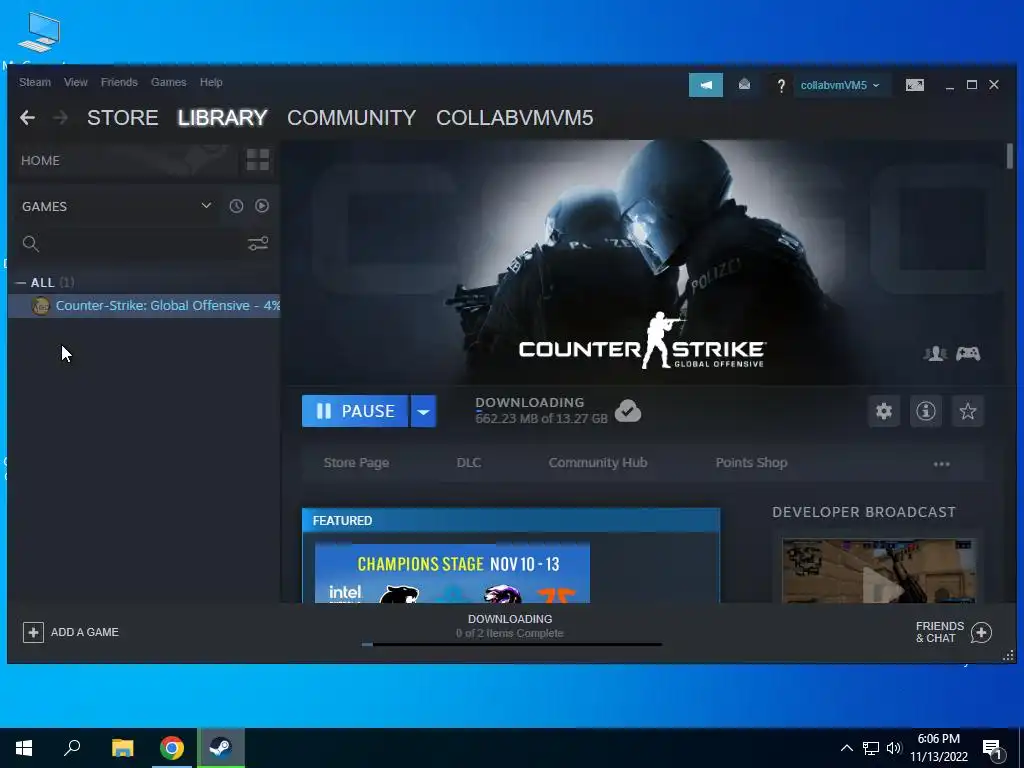Open the collabvmVM5 account dropdown
The image size is (1024, 768).
tap(840, 85)
